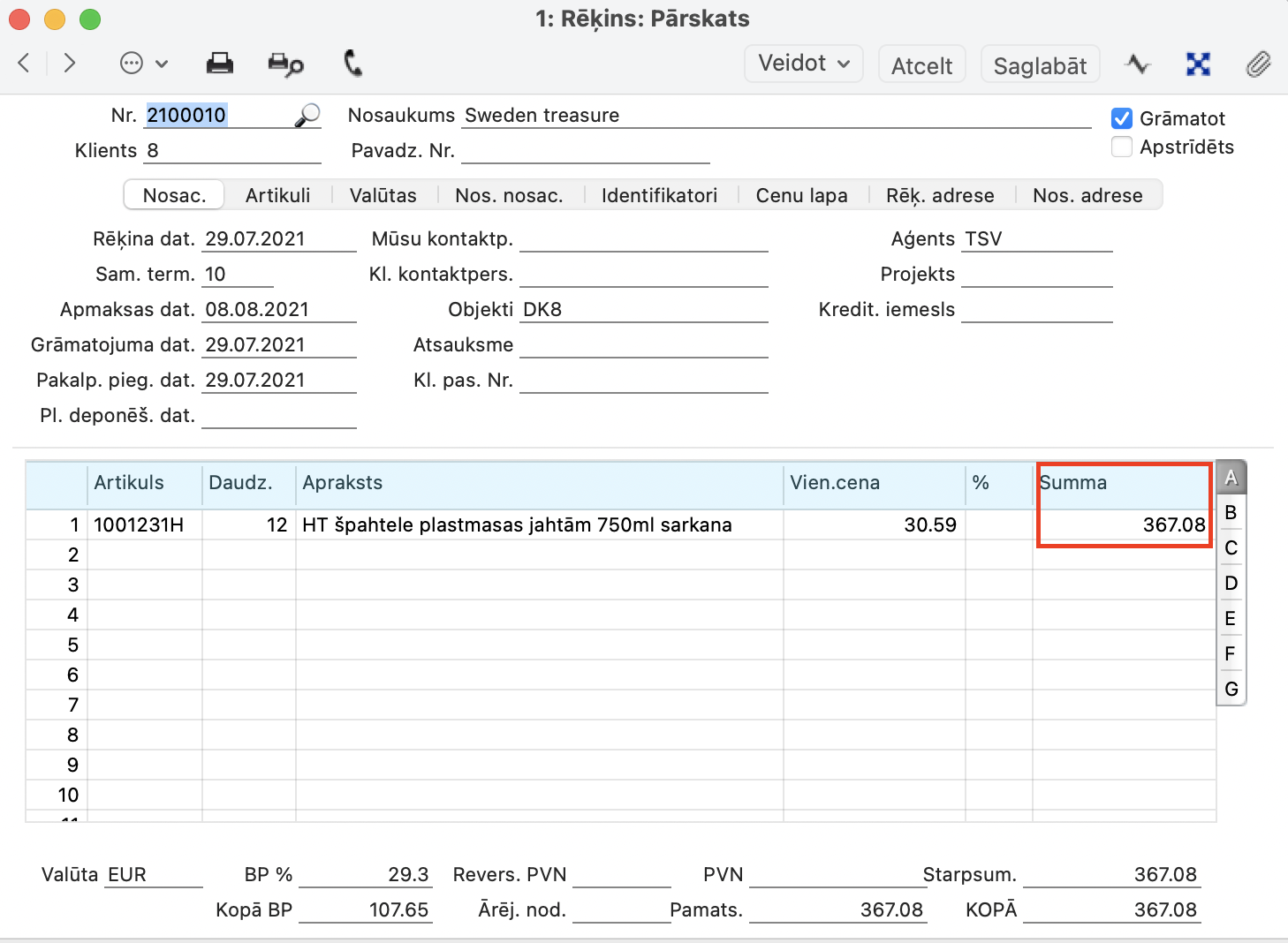
Task: Go to next record with forward arrow
Action: [x=70, y=64]
